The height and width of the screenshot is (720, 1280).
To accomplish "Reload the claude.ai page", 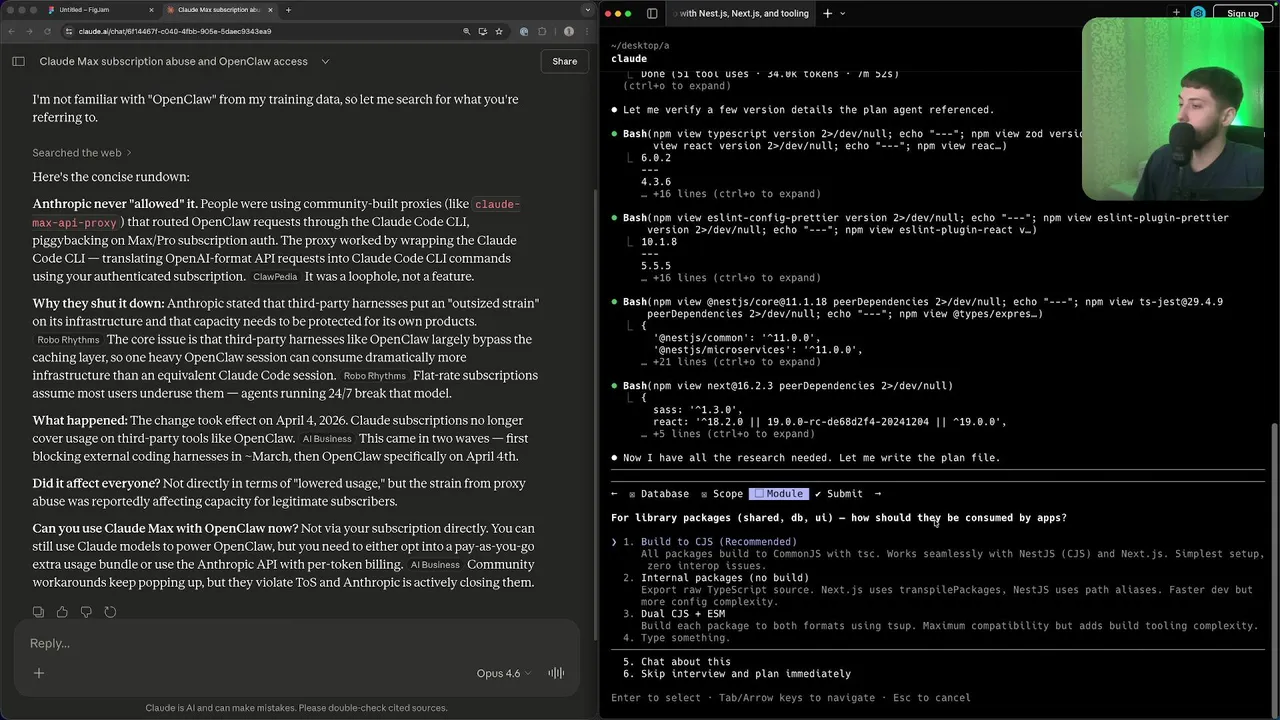I will 47,31.
